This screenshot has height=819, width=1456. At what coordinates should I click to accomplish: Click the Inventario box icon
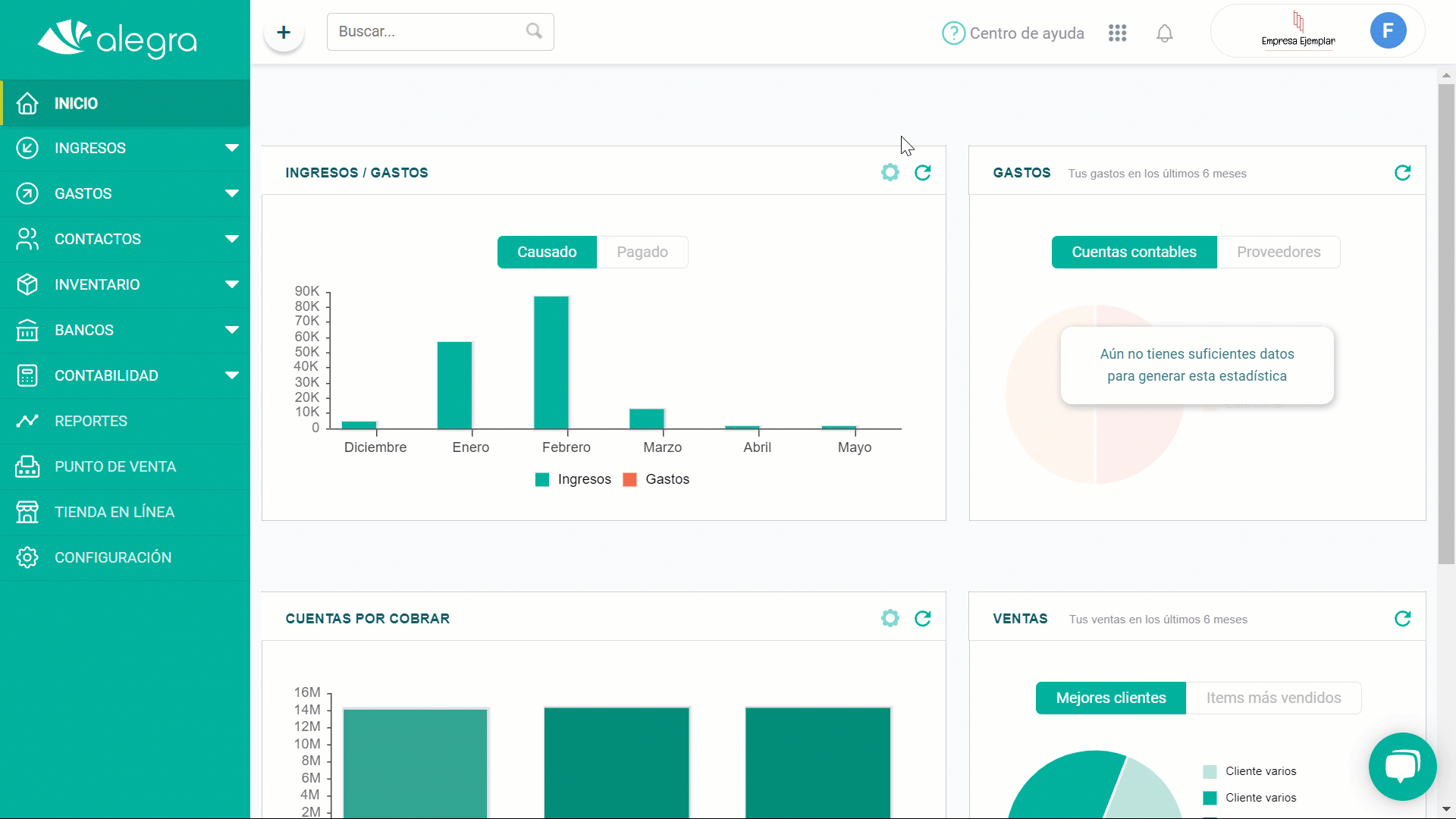pyautogui.click(x=27, y=284)
